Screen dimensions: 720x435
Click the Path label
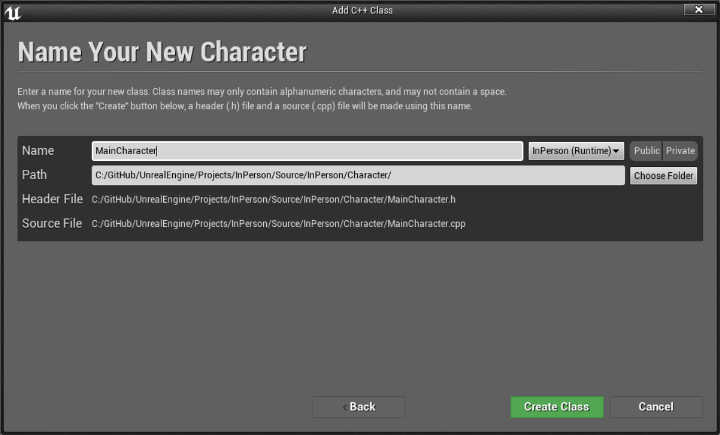coord(34,175)
